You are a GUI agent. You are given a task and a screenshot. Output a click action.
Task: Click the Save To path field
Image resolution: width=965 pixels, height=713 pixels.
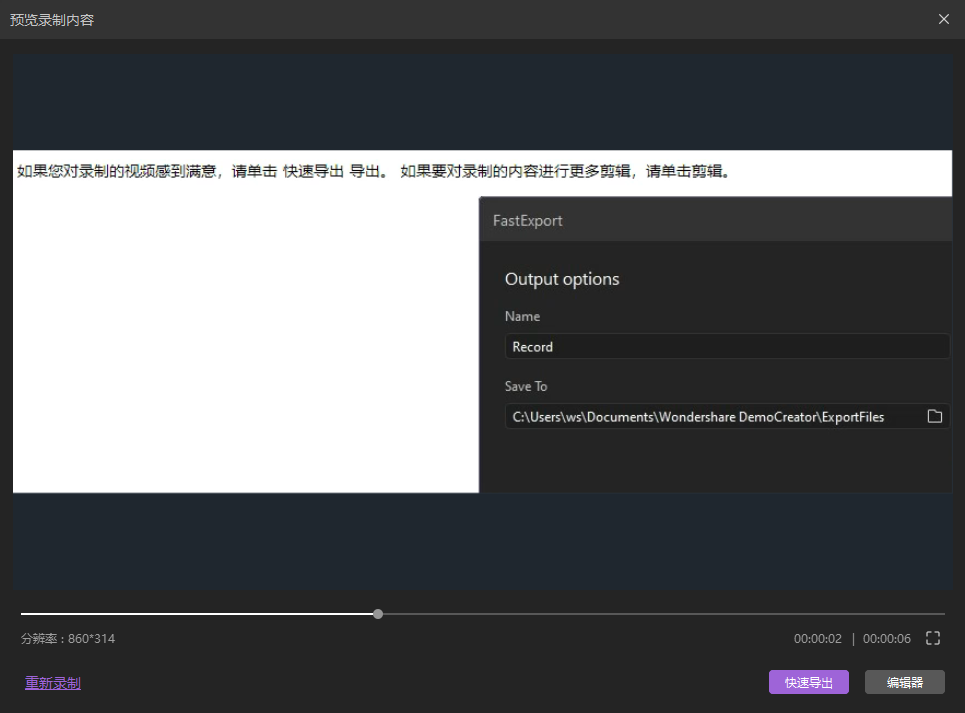[x=700, y=417]
